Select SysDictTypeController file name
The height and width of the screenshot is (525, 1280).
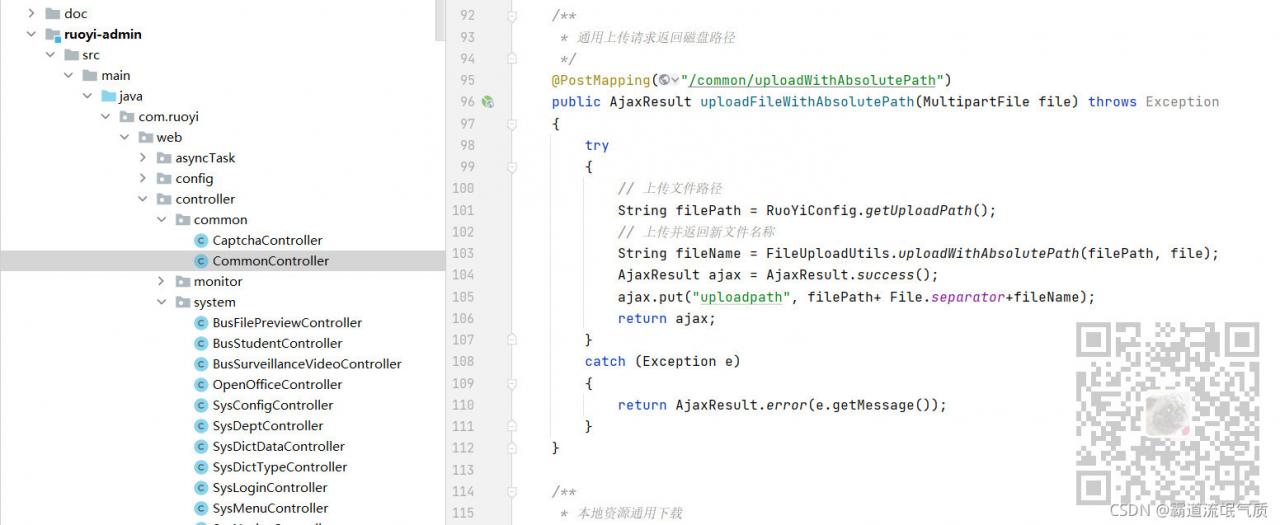coord(279,467)
